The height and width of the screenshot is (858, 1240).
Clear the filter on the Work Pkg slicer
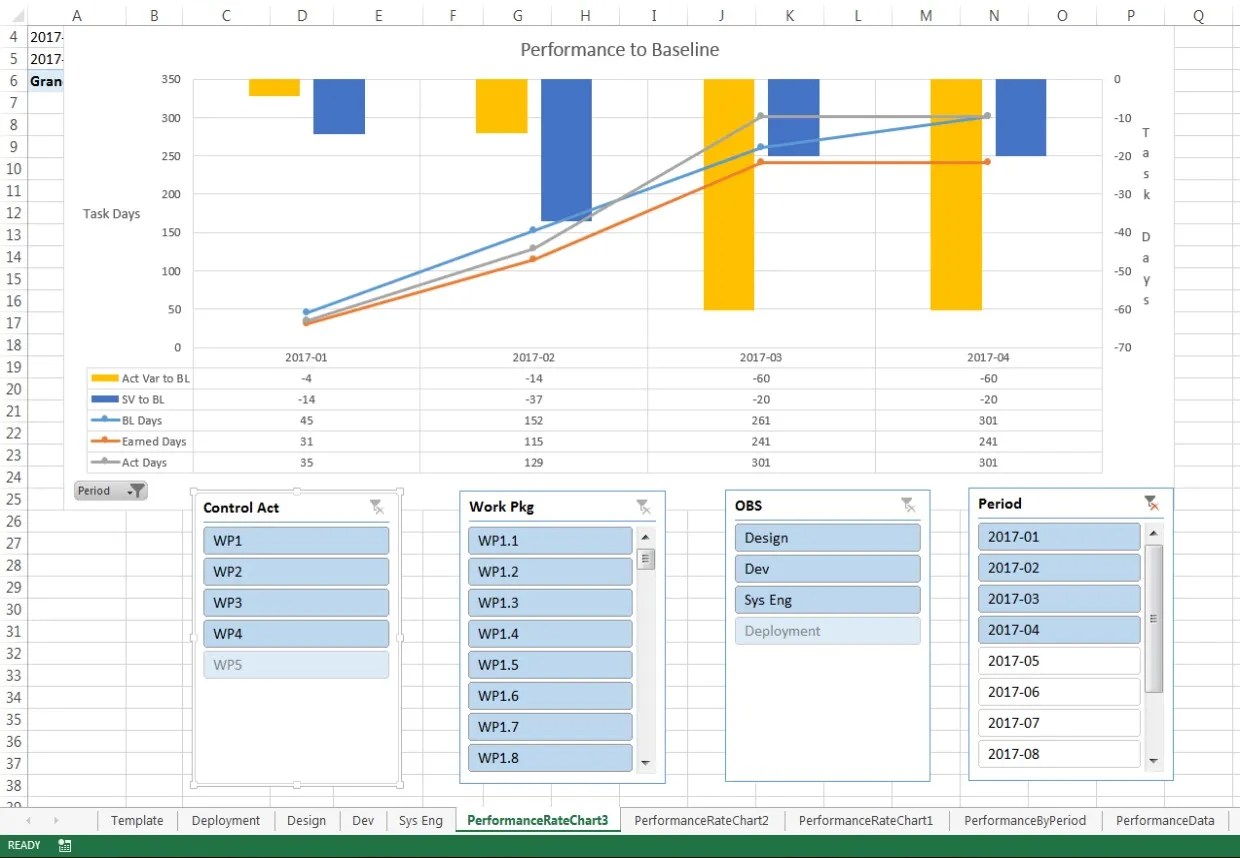pyautogui.click(x=645, y=506)
